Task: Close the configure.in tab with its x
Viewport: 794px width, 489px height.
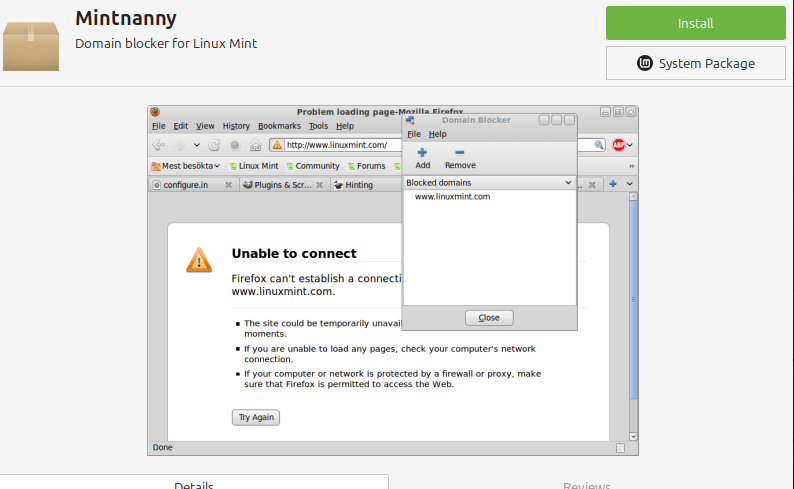Action: [228, 185]
